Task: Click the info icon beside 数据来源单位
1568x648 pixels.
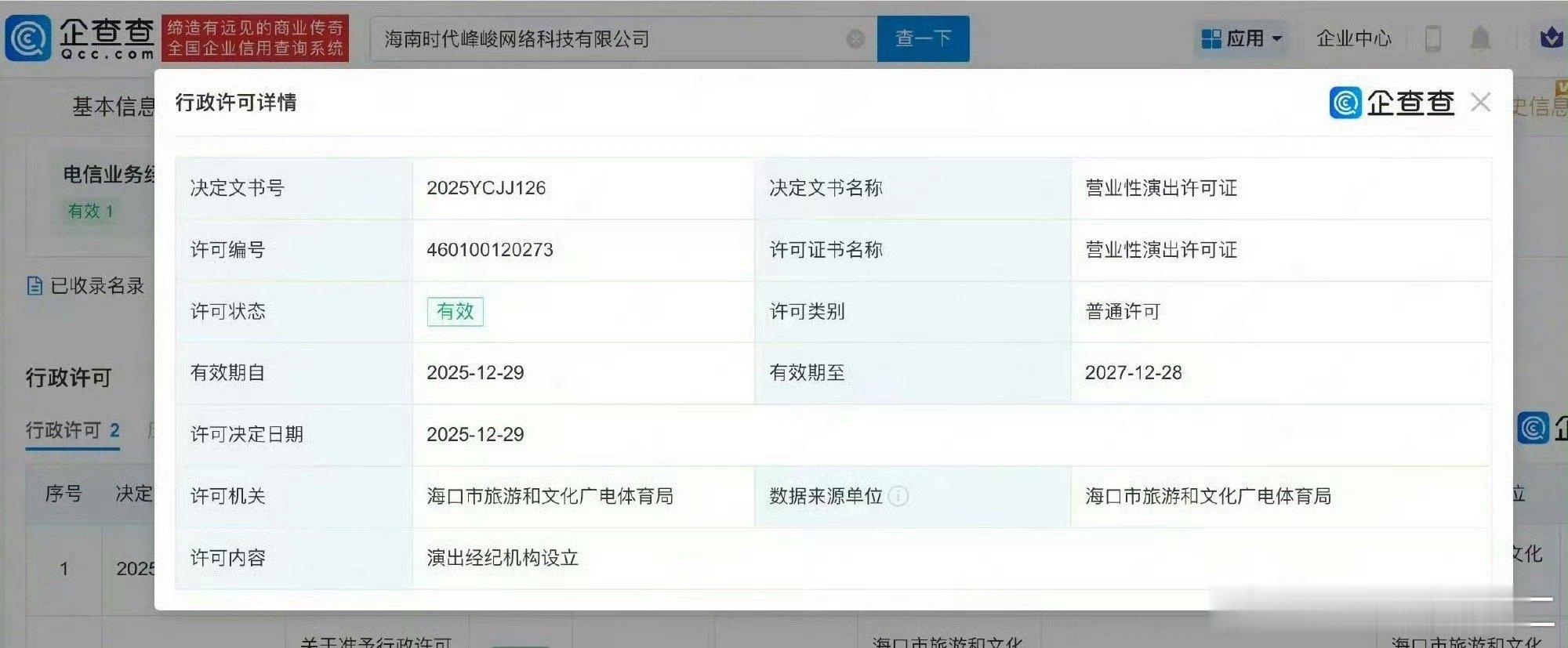Action: [898, 496]
